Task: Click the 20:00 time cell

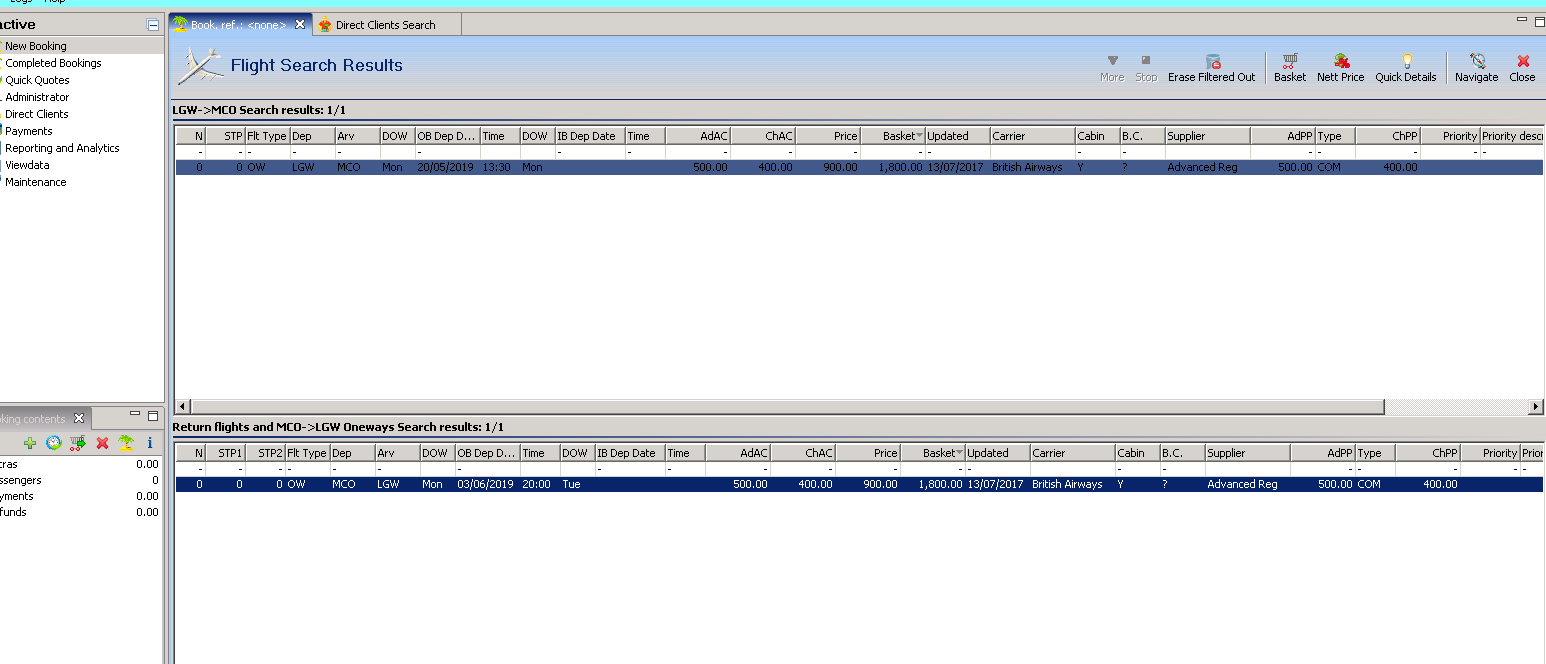Action: [x=537, y=485]
